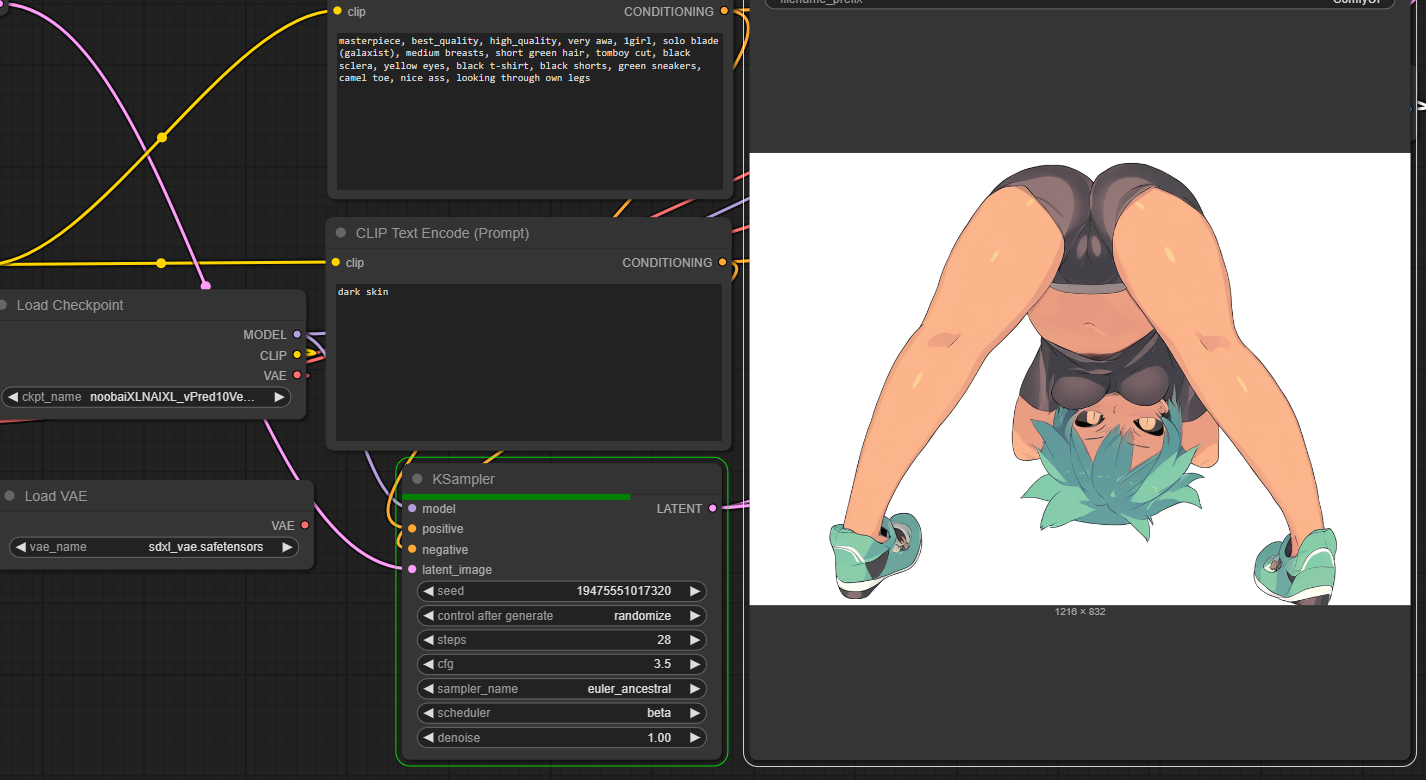Click the Load Checkpoint CLIP output port

pos(297,354)
